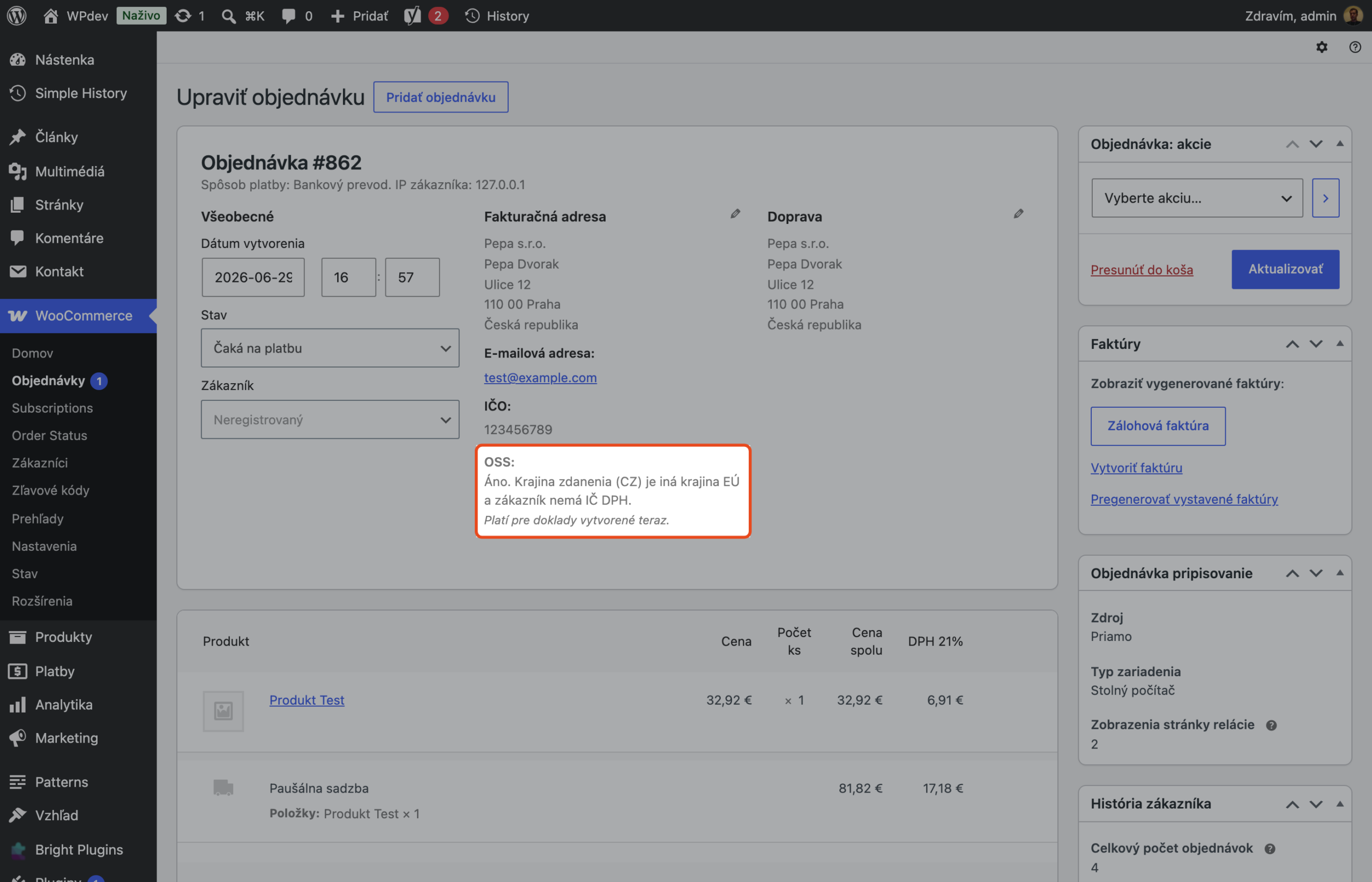This screenshot has width=1372, height=882.
Task: Edit the Doprava address pencil icon
Action: 1018,214
